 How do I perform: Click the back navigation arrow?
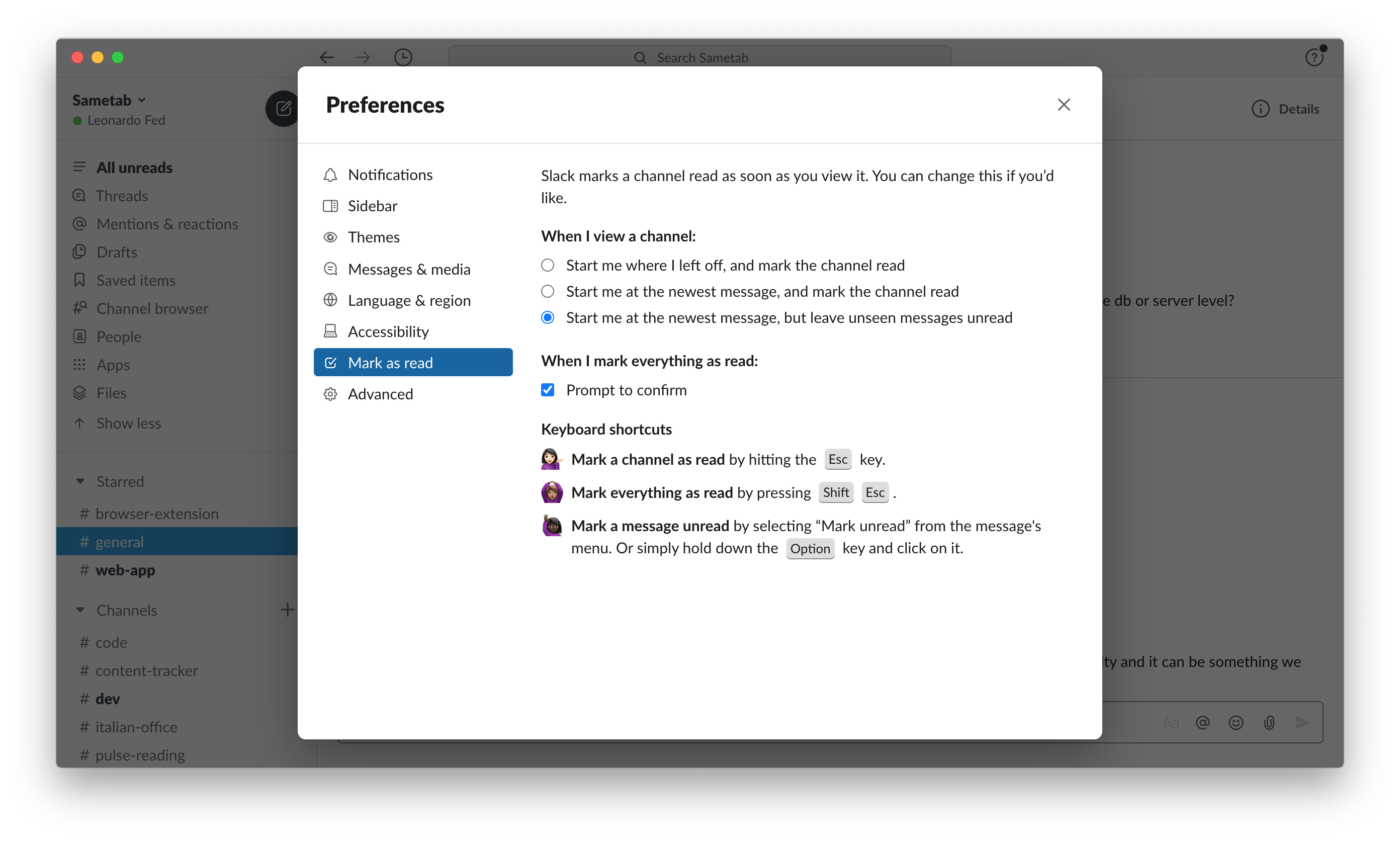click(x=327, y=57)
